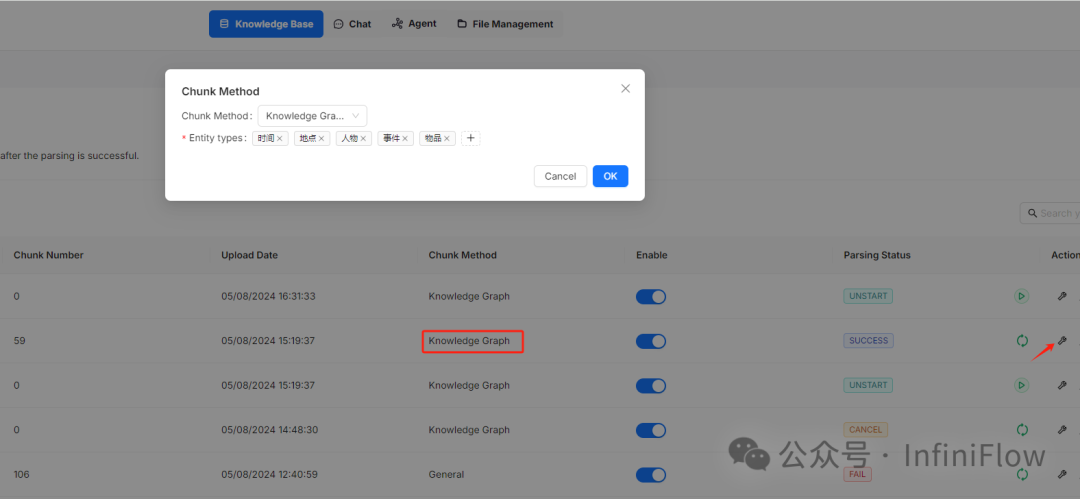Go to the File Management tab
Image resolution: width=1080 pixels, height=499 pixels.
click(505, 24)
